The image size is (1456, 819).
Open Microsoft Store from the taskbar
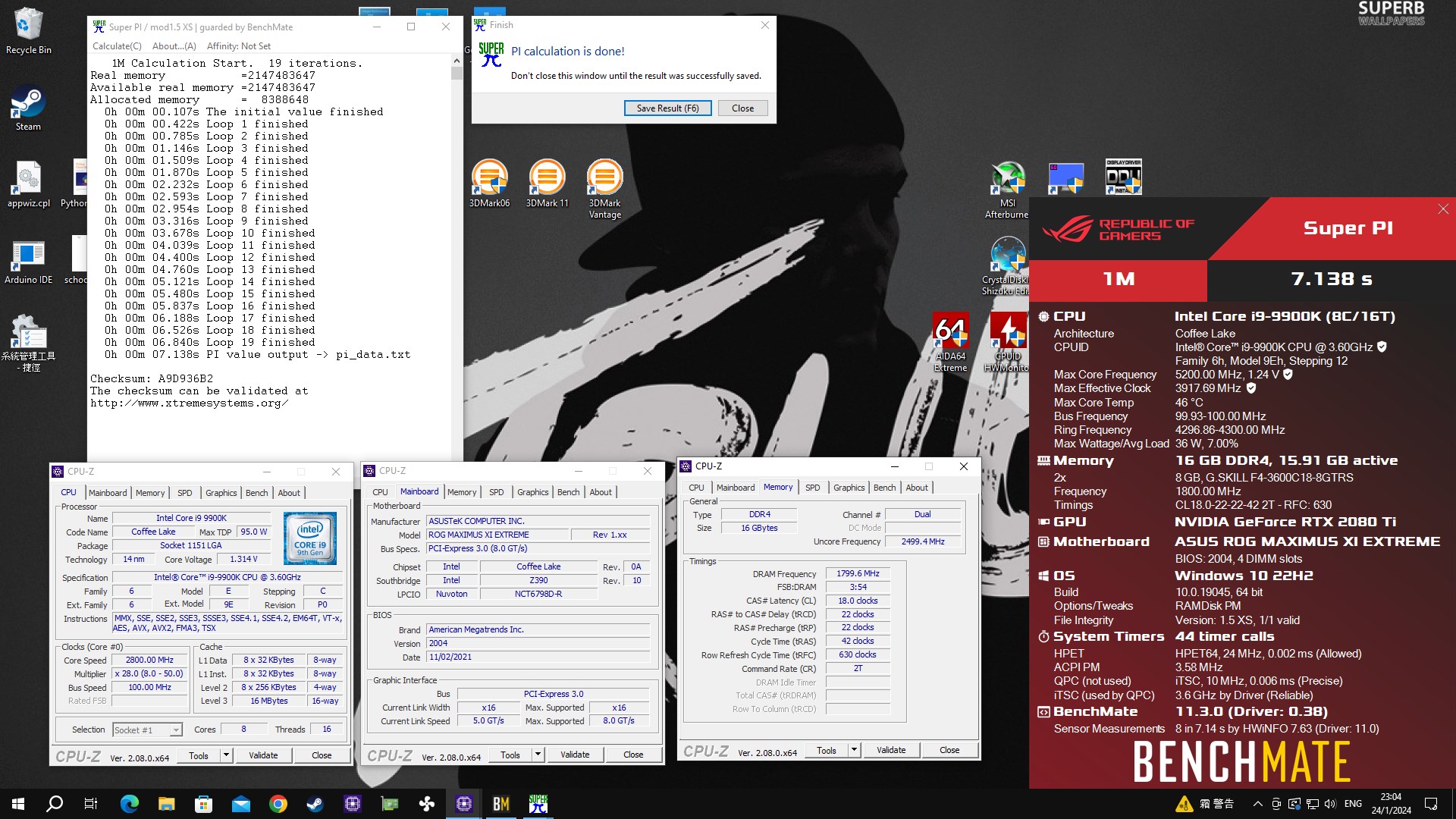click(203, 804)
